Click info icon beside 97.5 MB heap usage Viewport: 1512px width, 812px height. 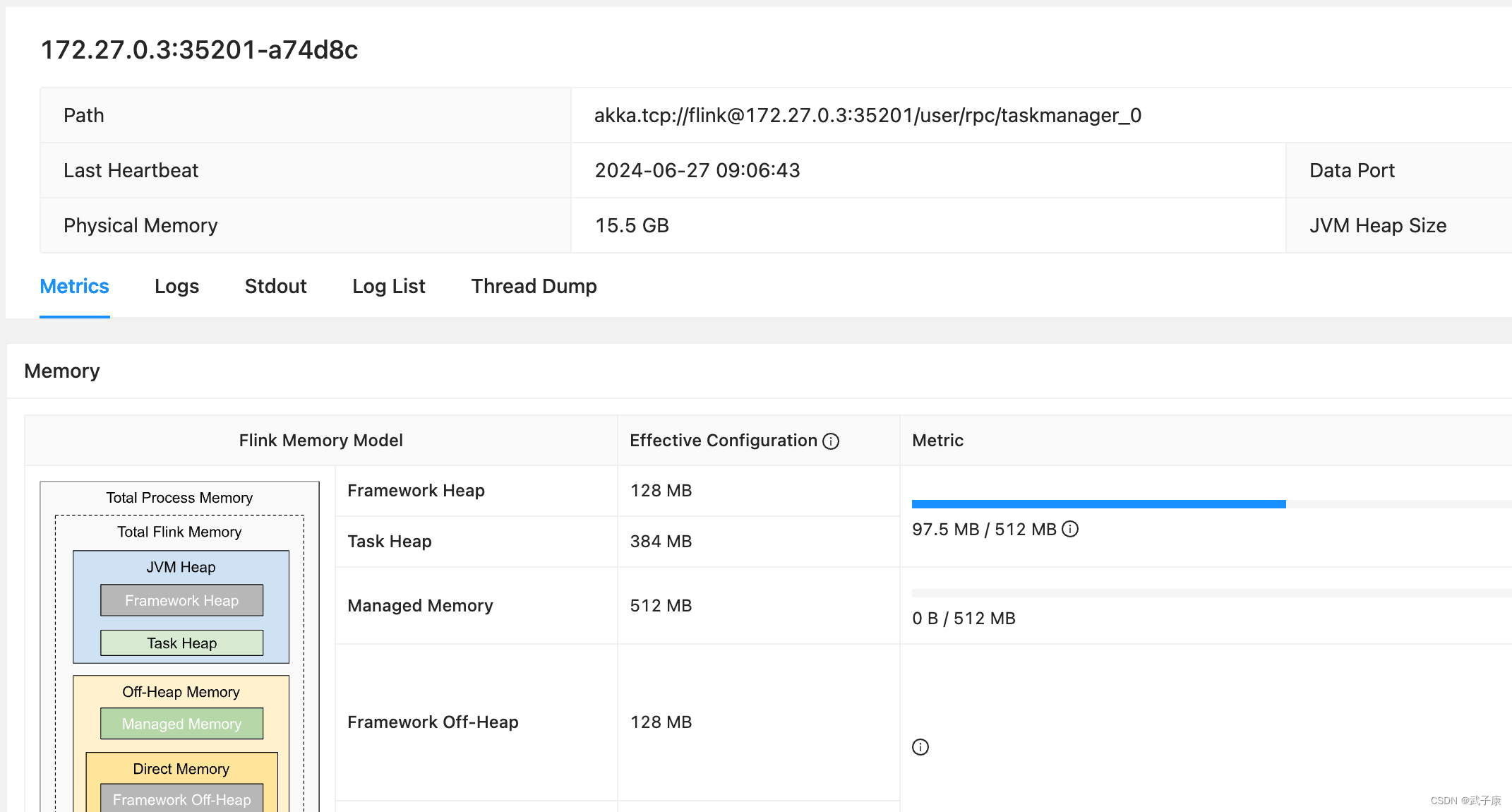(x=1070, y=529)
